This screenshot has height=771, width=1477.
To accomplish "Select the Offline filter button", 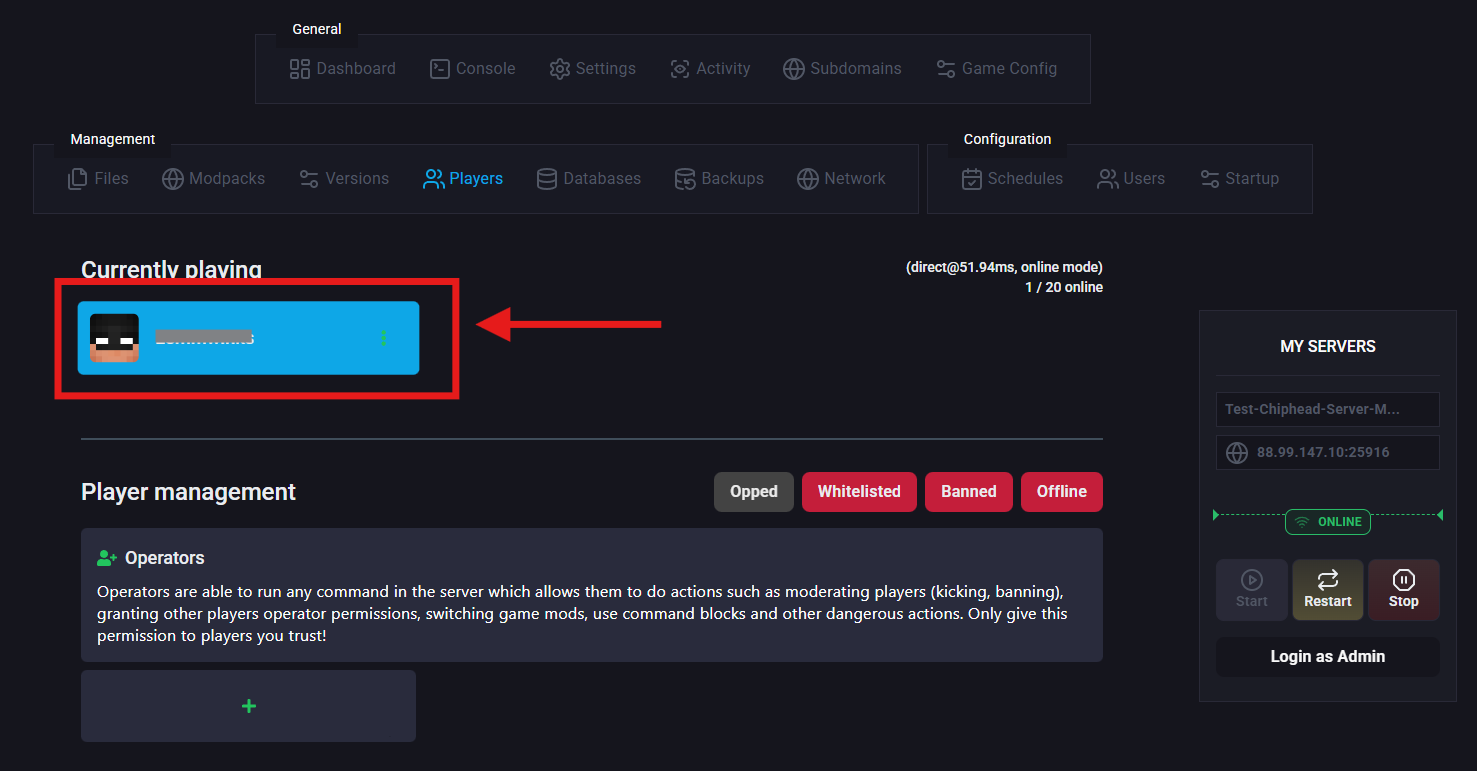I will point(1062,492).
